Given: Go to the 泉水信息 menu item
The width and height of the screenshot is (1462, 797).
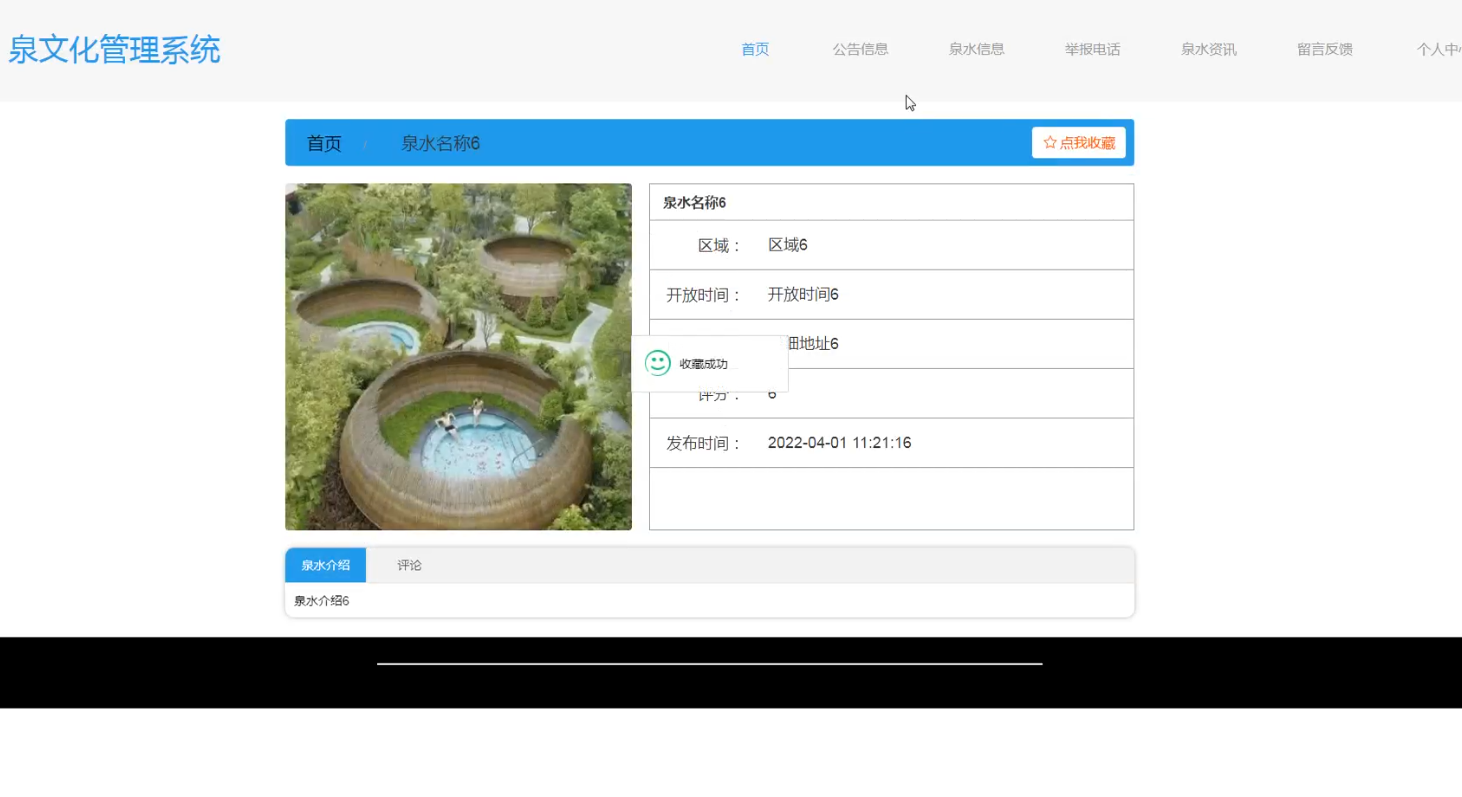Looking at the screenshot, I should pos(976,49).
